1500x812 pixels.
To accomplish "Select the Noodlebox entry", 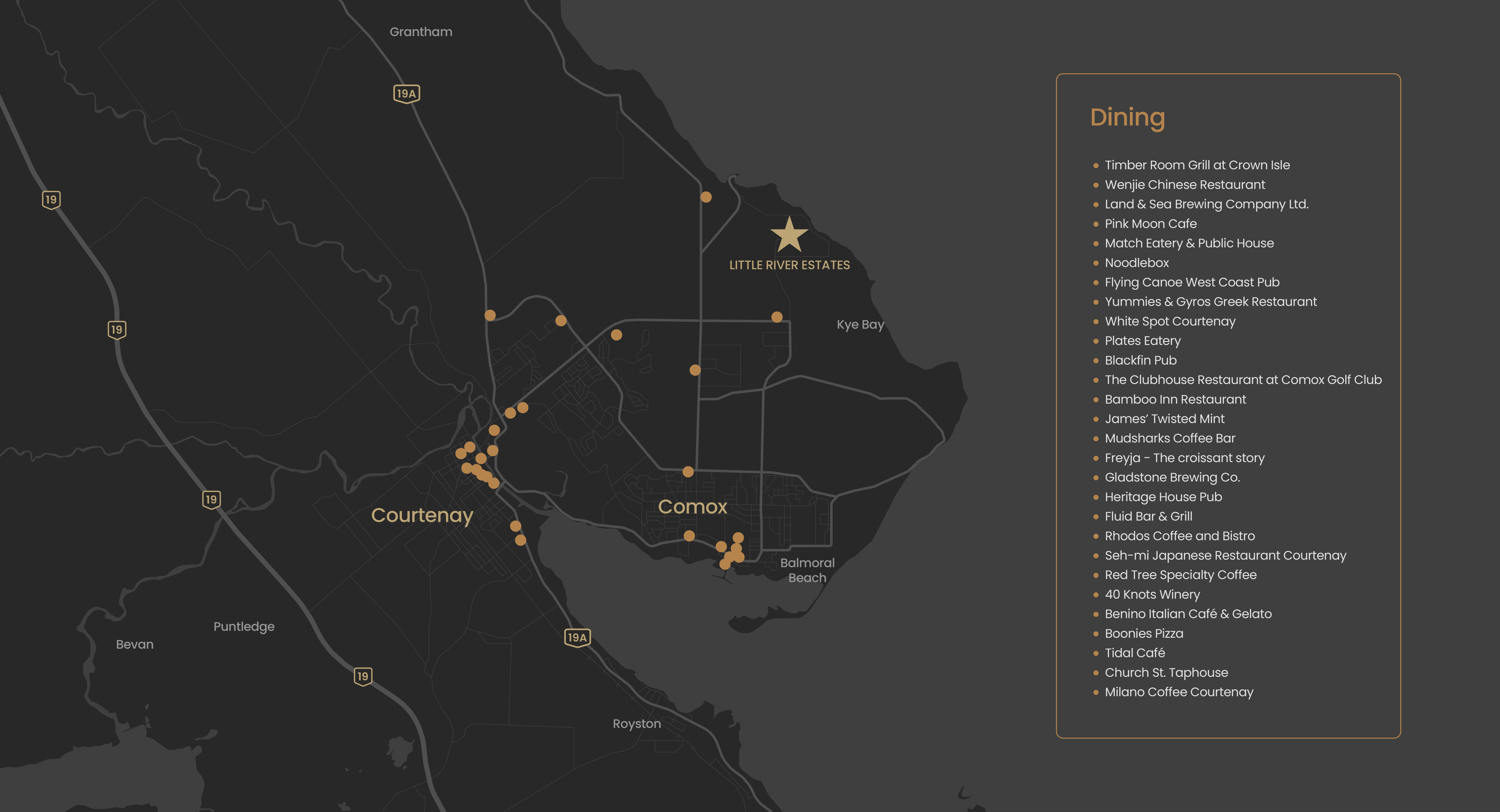I will click(x=1137, y=263).
